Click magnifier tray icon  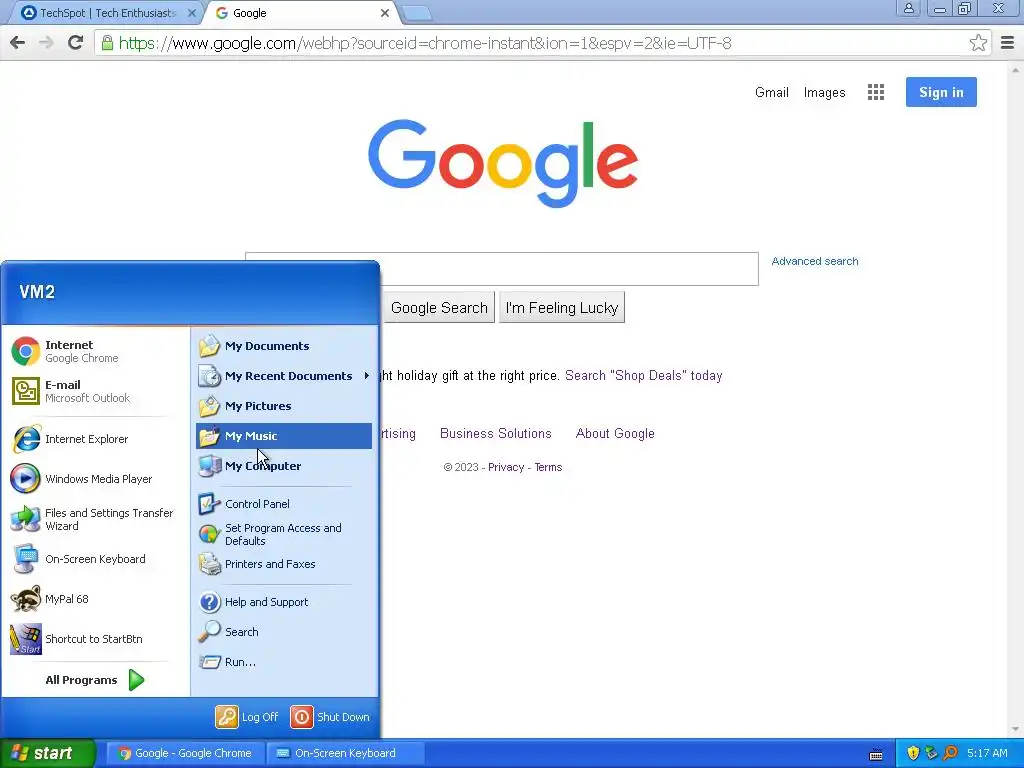pyautogui.click(x=950, y=753)
